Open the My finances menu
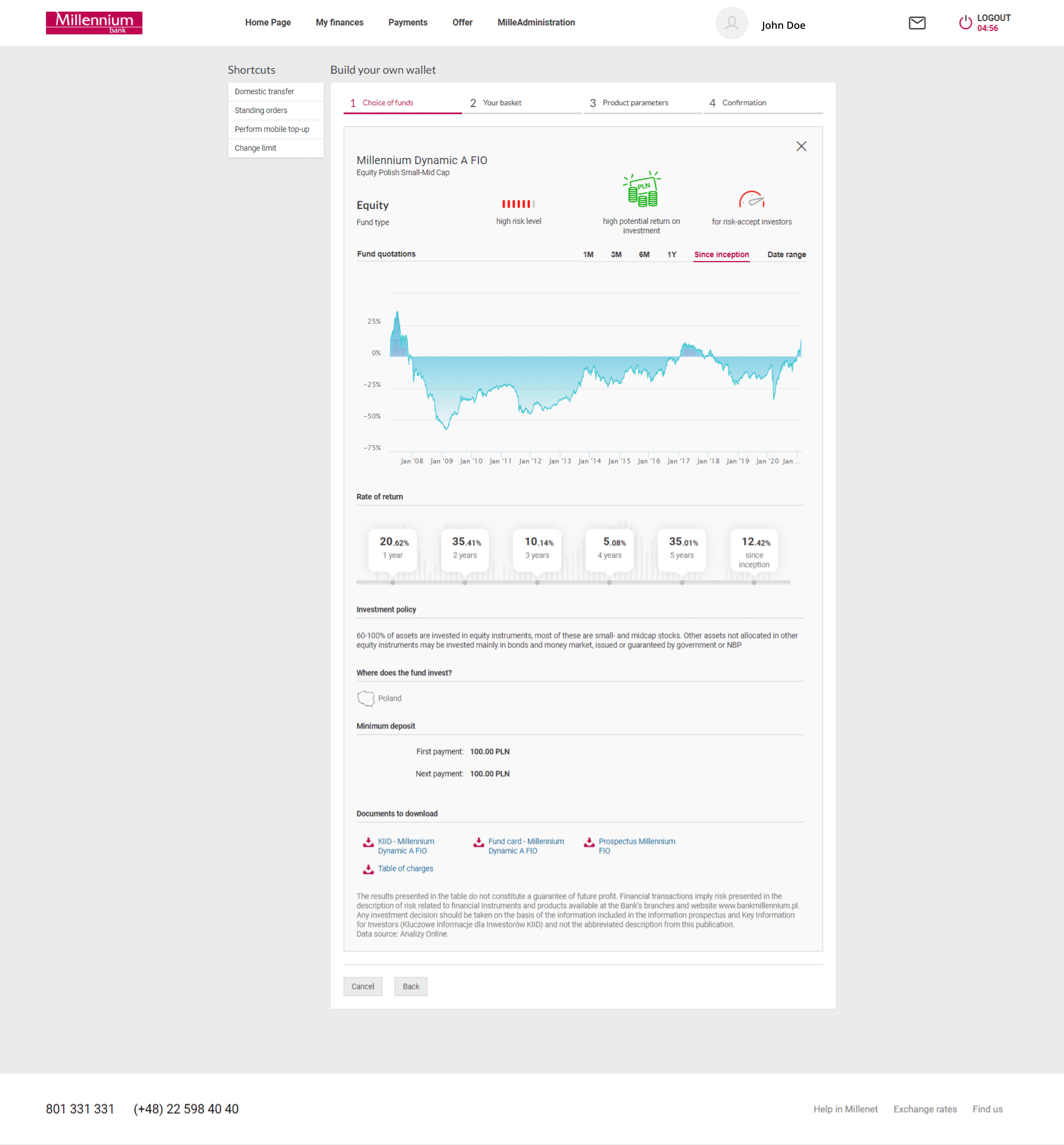 339,22
